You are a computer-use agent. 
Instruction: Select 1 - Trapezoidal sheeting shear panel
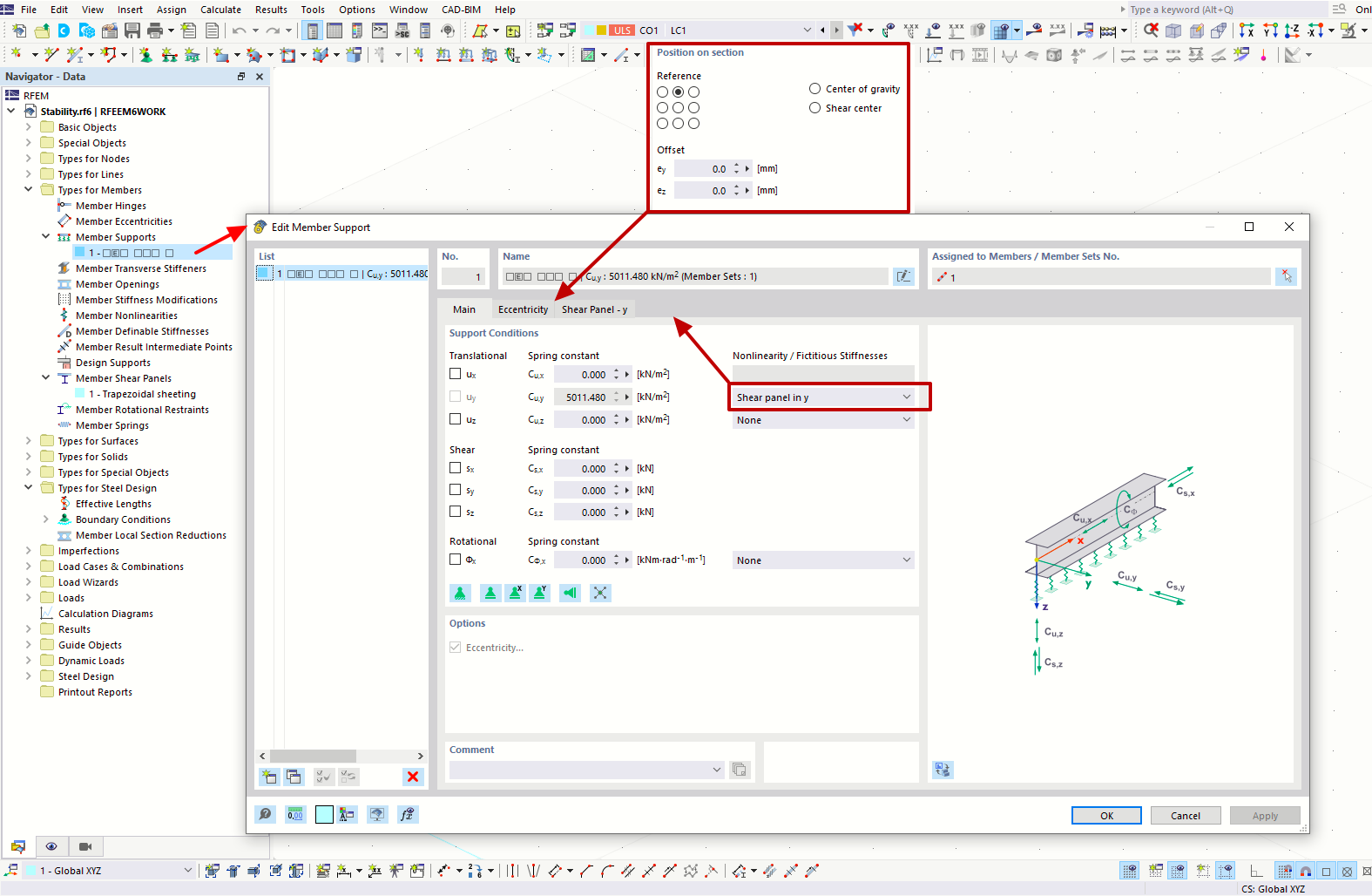pyautogui.click(x=142, y=394)
